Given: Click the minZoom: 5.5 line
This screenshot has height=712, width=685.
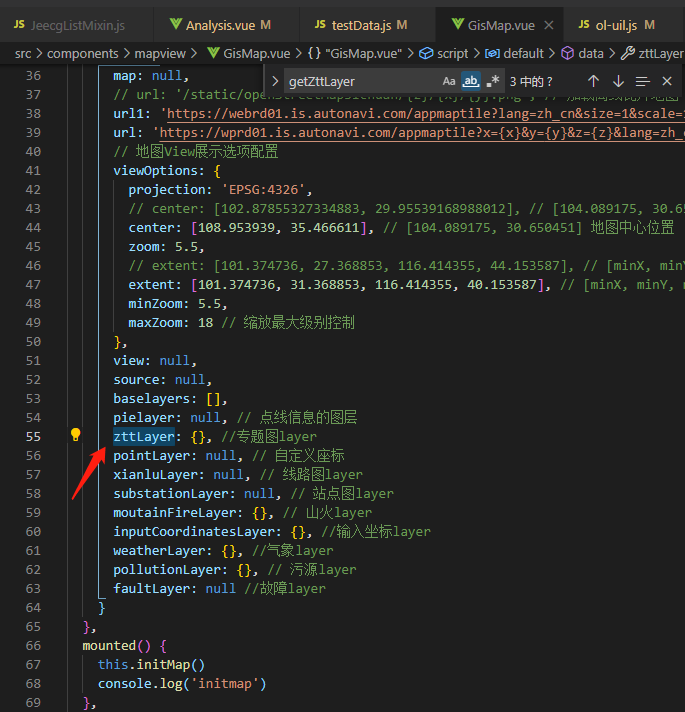Looking at the screenshot, I should (x=178, y=304).
